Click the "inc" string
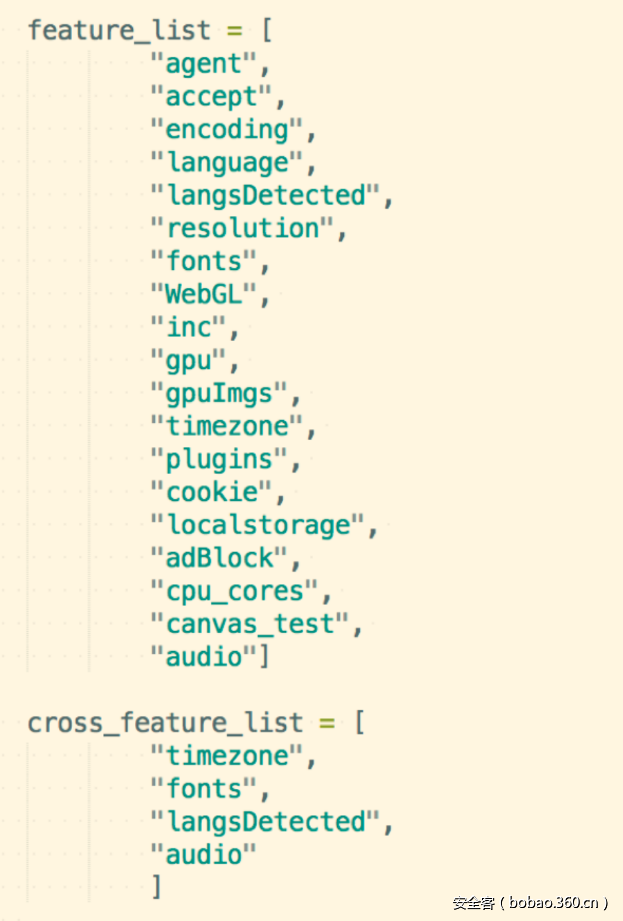The image size is (623, 921). click(x=189, y=327)
